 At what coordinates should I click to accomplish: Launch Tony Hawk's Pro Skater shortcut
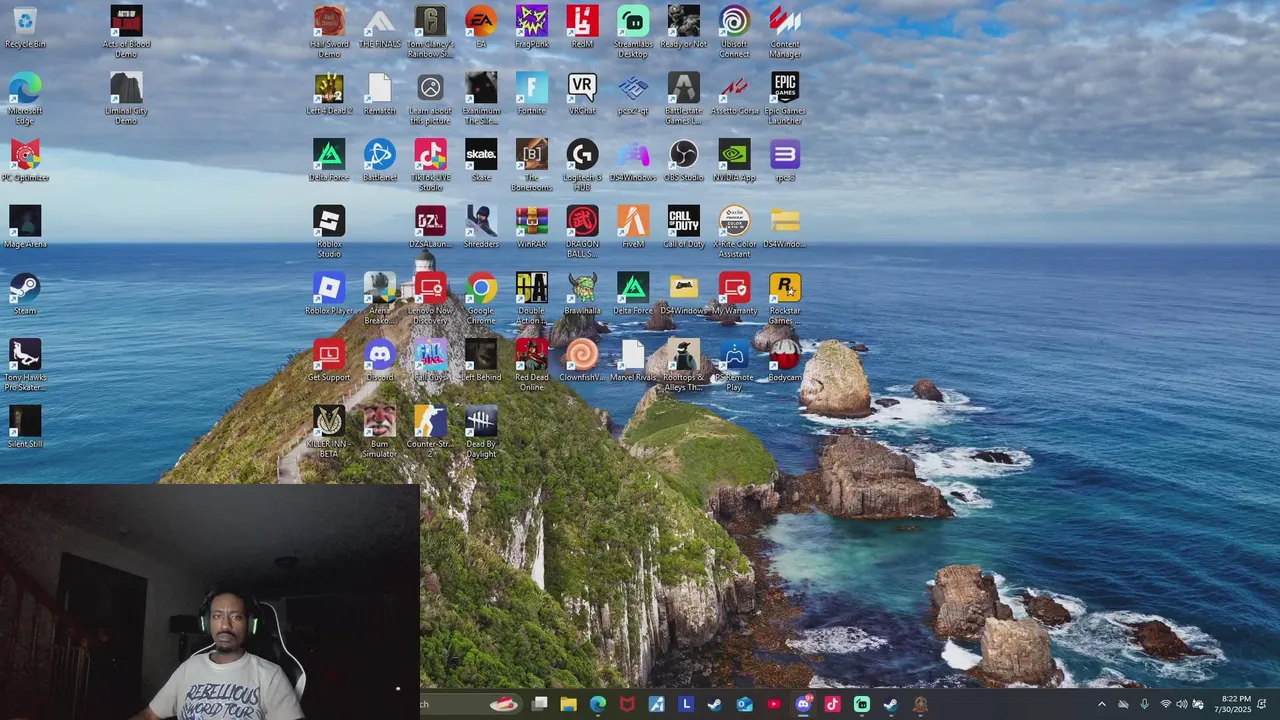click(x=25, y=365)
